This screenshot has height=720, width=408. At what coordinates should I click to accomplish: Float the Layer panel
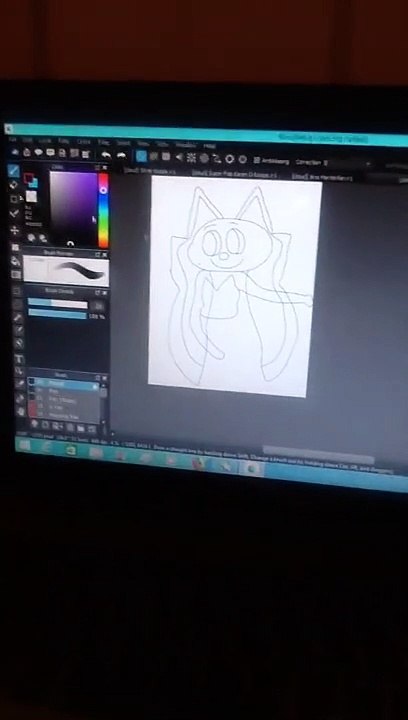pos(97,377)
